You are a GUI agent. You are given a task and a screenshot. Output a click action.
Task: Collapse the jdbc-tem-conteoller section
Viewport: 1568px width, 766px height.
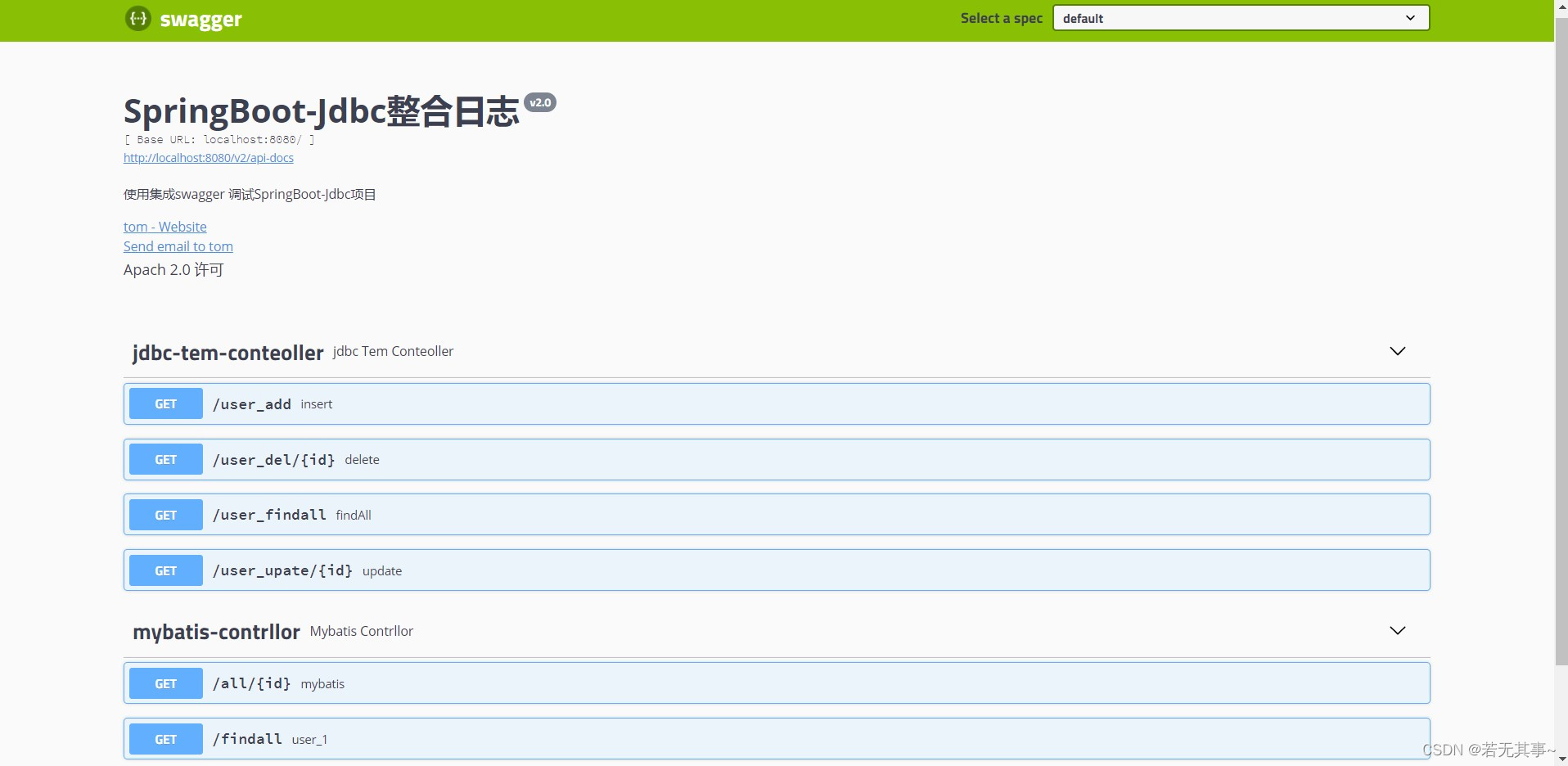1397,351
